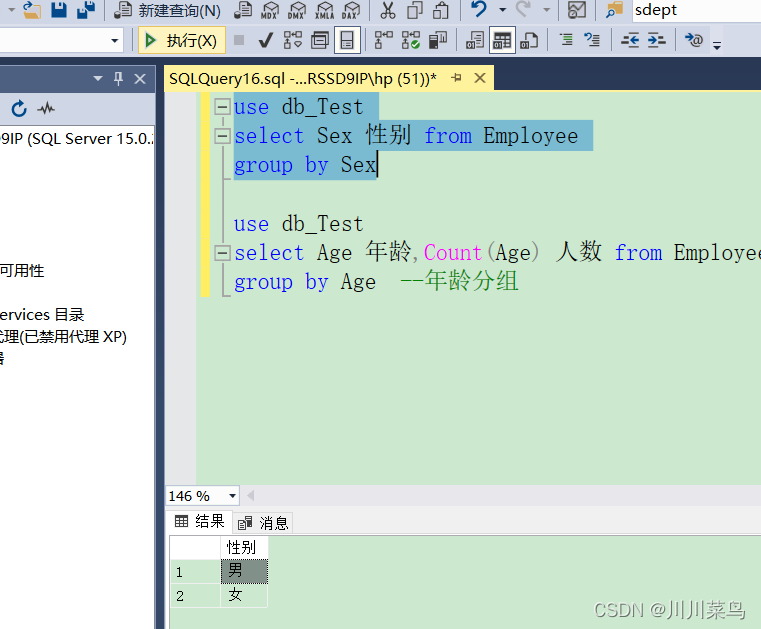The height and width of the screenshot is (629, 761).
Task: Open a new MDX query
Action: click(270, 10)
